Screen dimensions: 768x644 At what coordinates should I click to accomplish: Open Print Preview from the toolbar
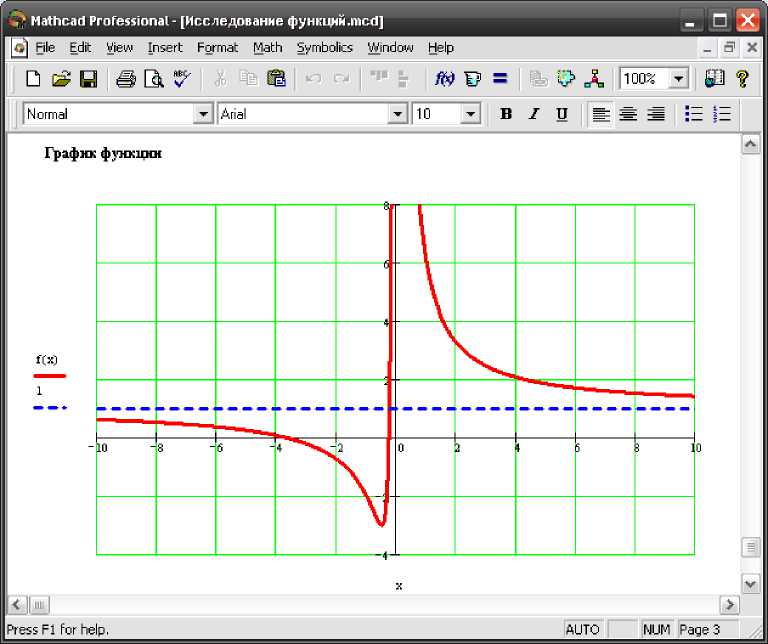tap(153, 79)
